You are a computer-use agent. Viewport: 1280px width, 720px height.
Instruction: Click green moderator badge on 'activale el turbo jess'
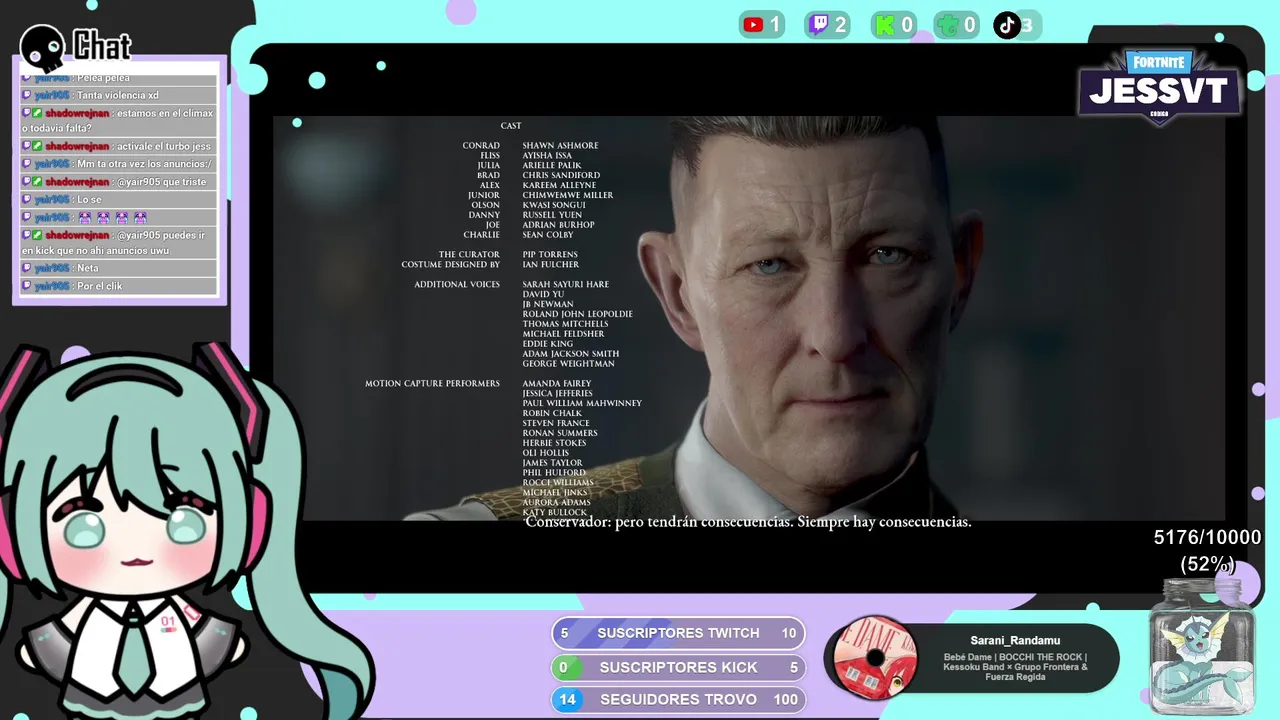(38, 146)
